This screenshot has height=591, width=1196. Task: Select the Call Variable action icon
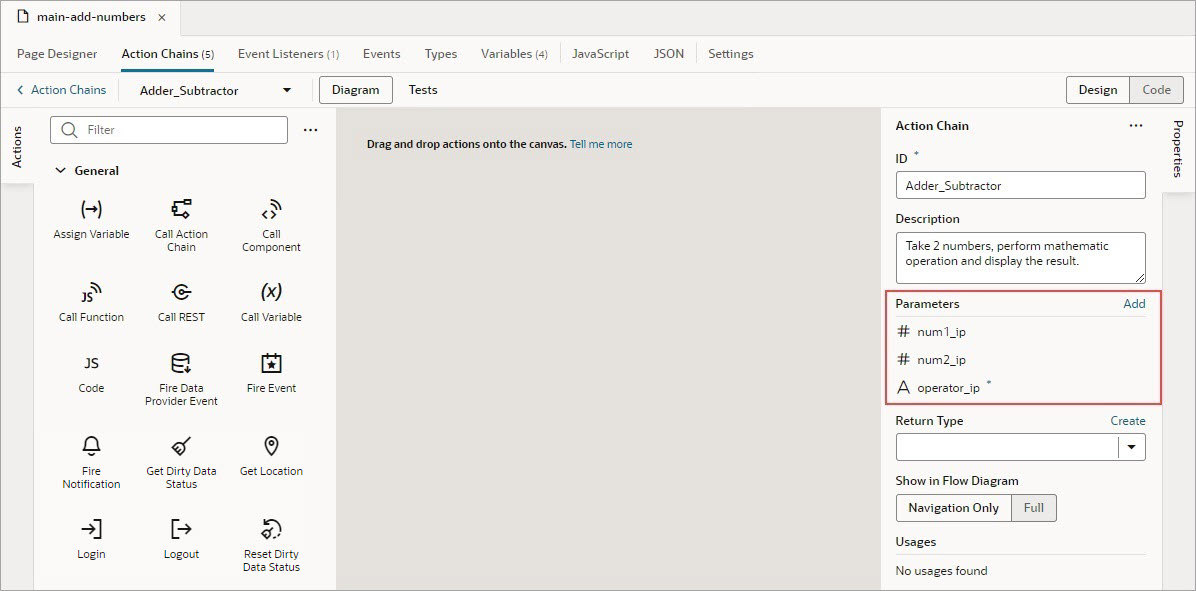pos(271,293)
